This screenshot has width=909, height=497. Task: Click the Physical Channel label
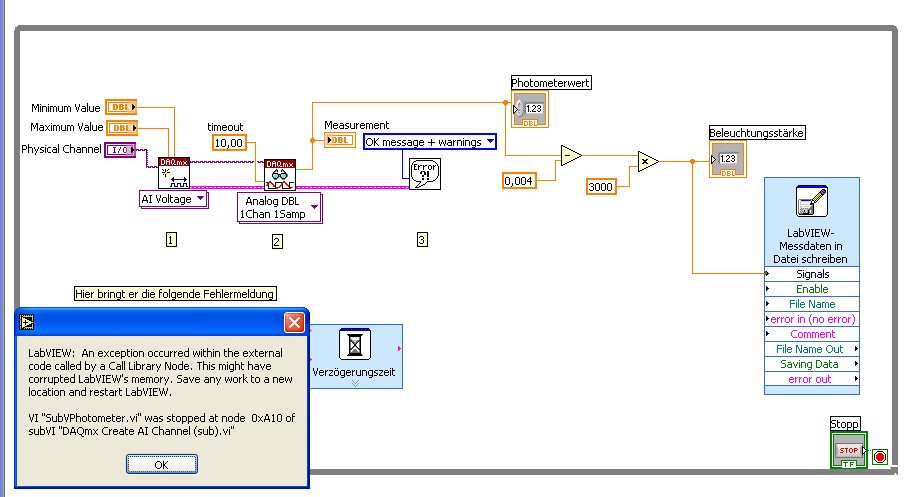pos(61,149)
